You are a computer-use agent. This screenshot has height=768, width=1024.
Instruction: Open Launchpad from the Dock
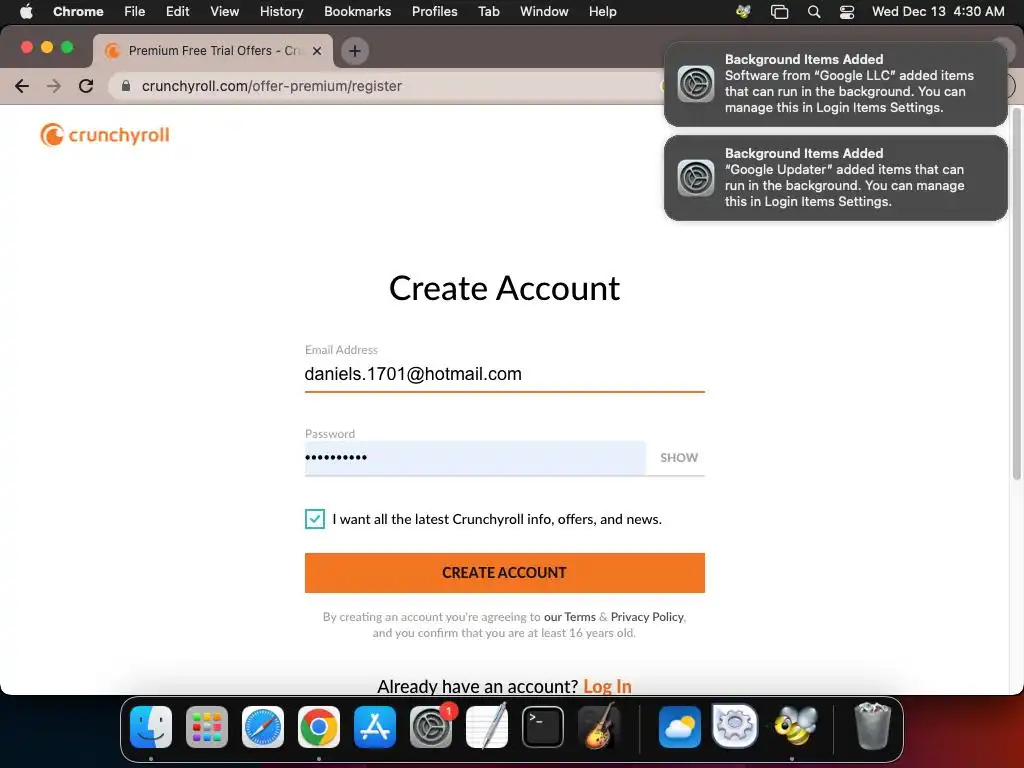click(x=207, y=727)
